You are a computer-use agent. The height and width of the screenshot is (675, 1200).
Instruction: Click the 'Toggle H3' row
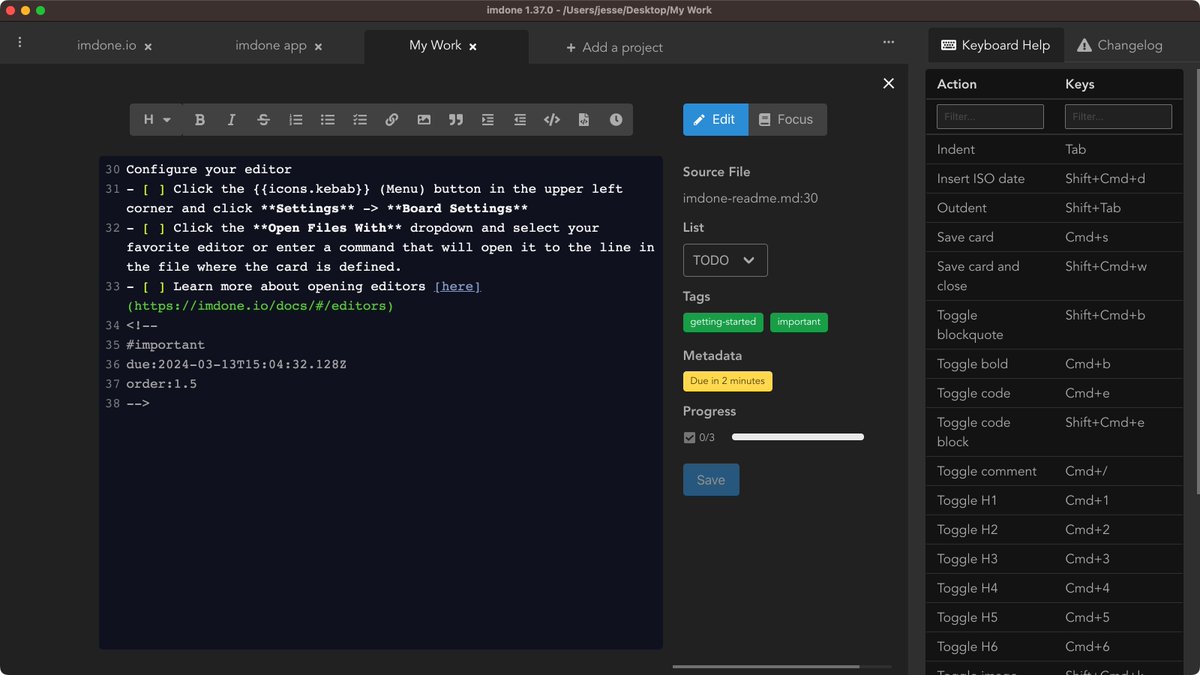[x=1054, y=559]
